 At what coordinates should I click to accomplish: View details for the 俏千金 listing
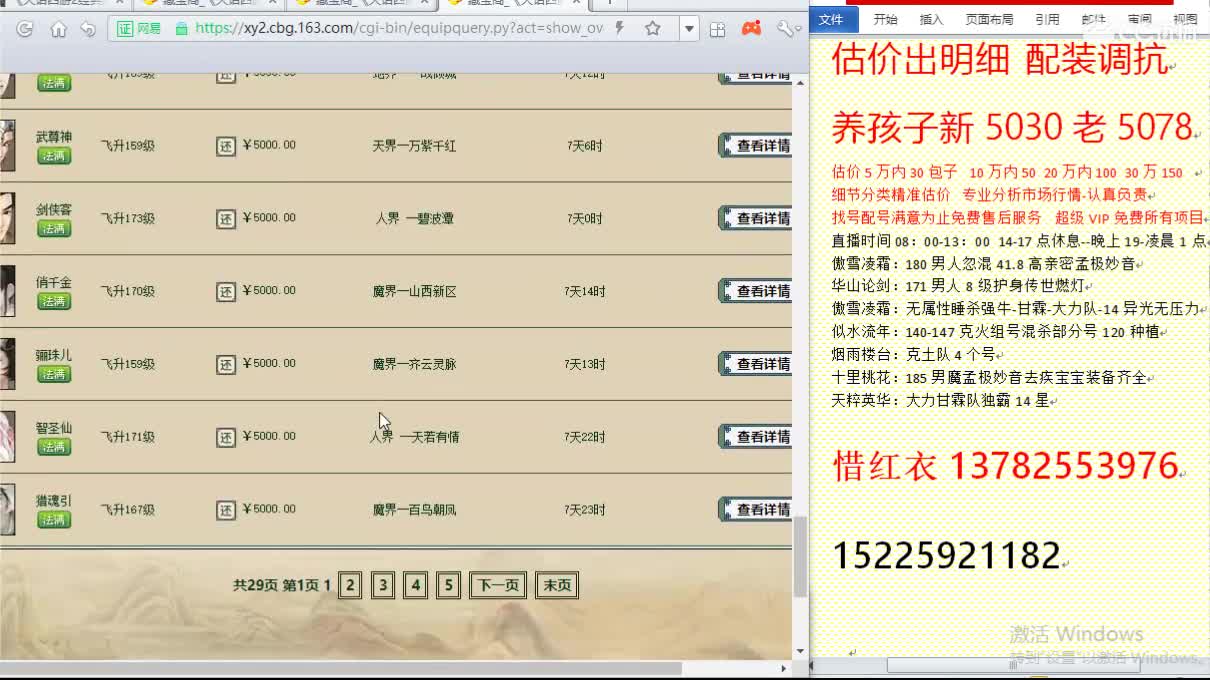pos(756,291)
